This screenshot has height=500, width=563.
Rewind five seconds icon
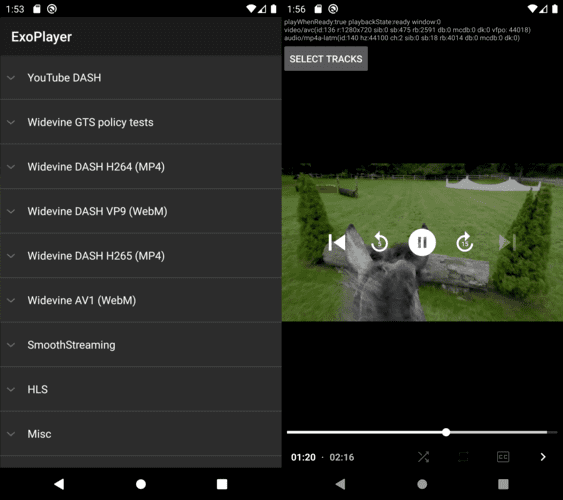point(380,242)
